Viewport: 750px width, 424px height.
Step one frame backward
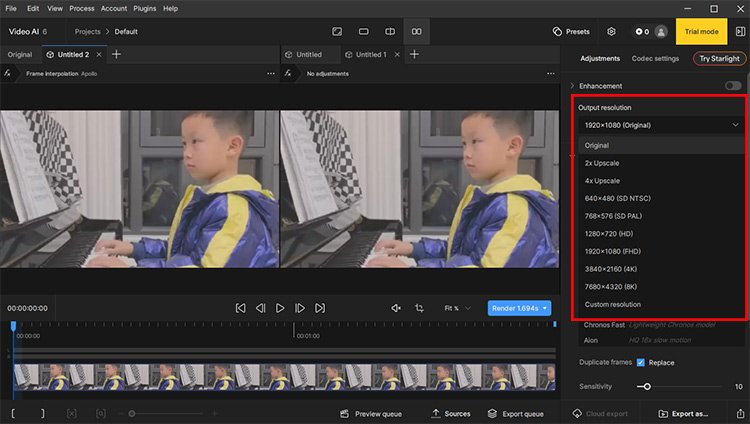tap(260, 308)
